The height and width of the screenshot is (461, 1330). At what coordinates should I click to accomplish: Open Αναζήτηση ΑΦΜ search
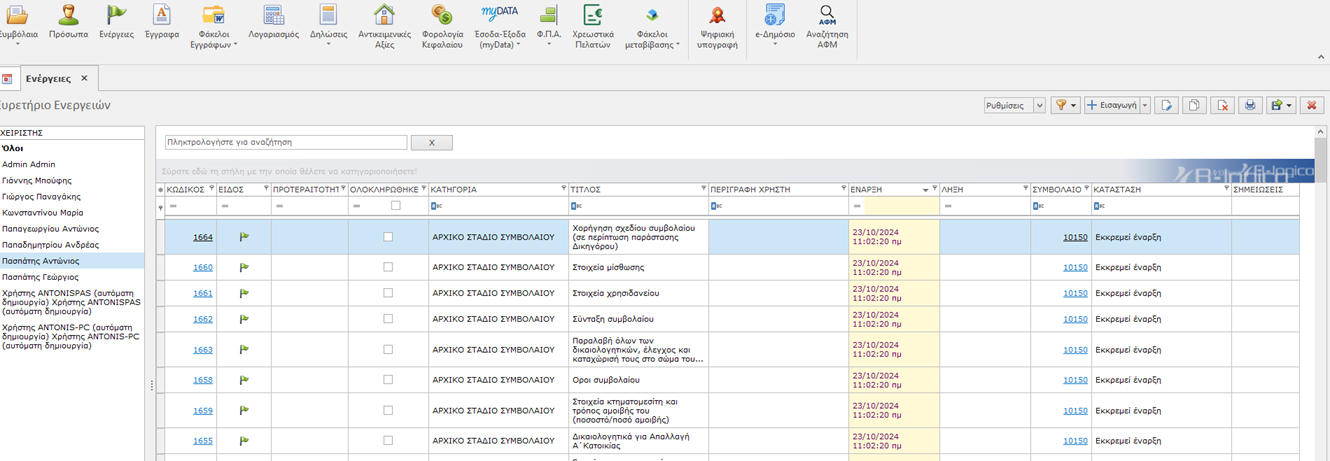pos(827,27)
